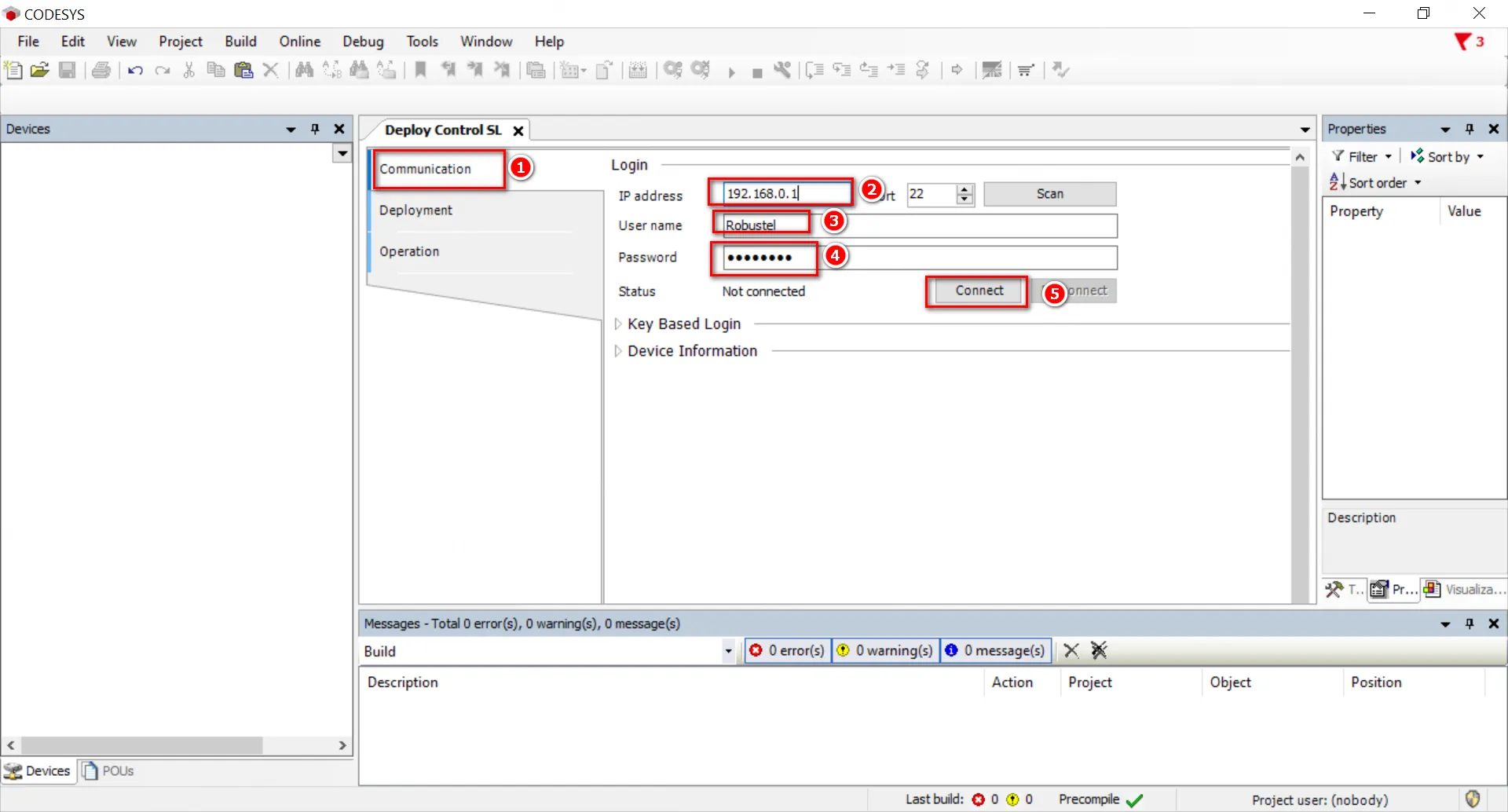Open the Online menu
Image resolution: width=1508 pixels, height=812 pixels.
pos(299,42)
